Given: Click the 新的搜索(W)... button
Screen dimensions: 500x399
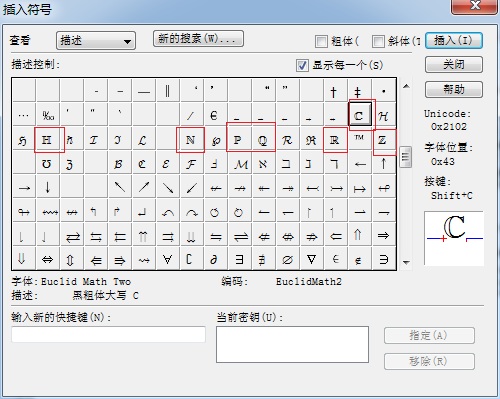Looking at the screenshot, I should (198, 39).
